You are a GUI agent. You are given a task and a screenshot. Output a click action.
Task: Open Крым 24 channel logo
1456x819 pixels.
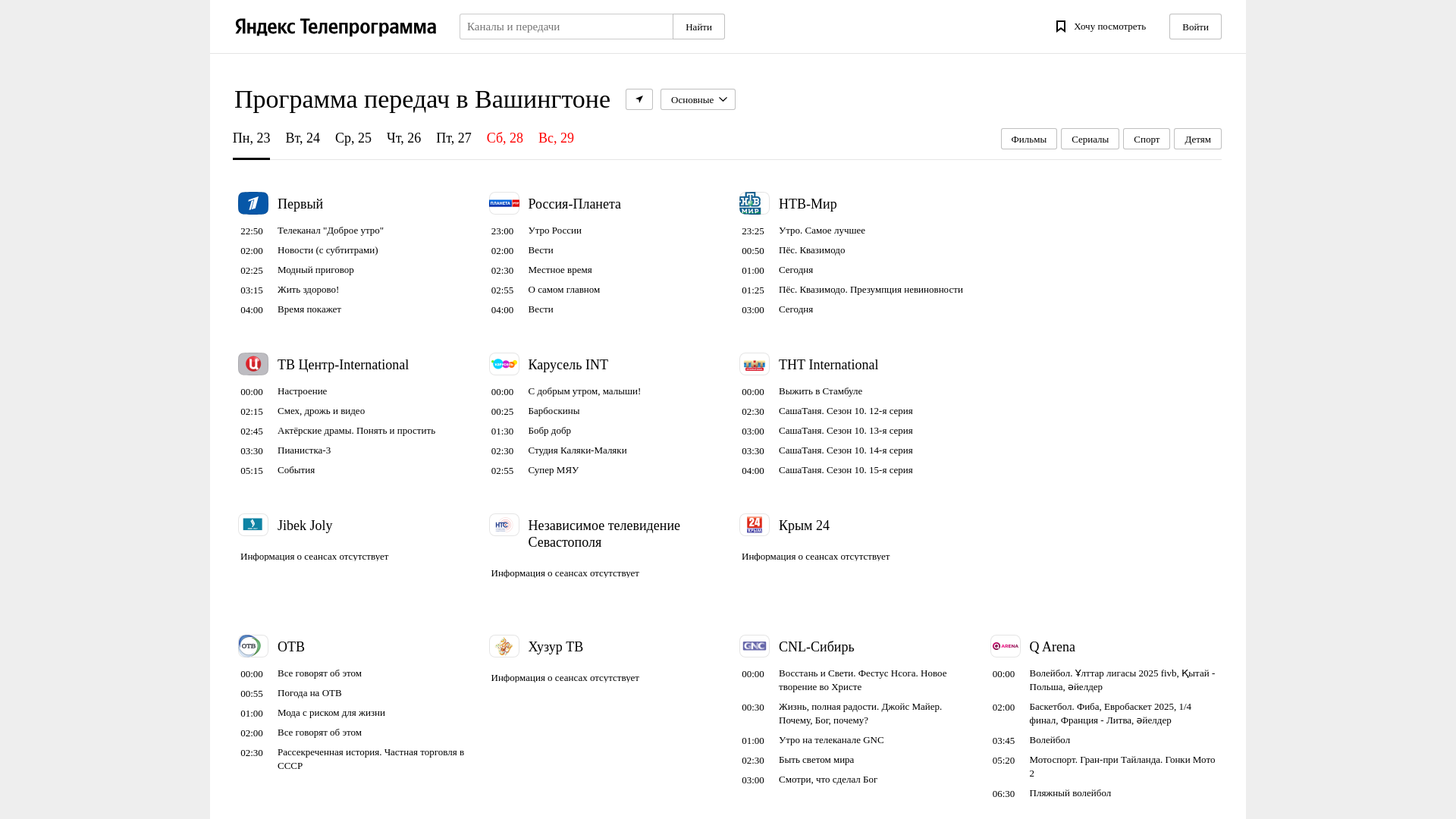tap(755, 525)
